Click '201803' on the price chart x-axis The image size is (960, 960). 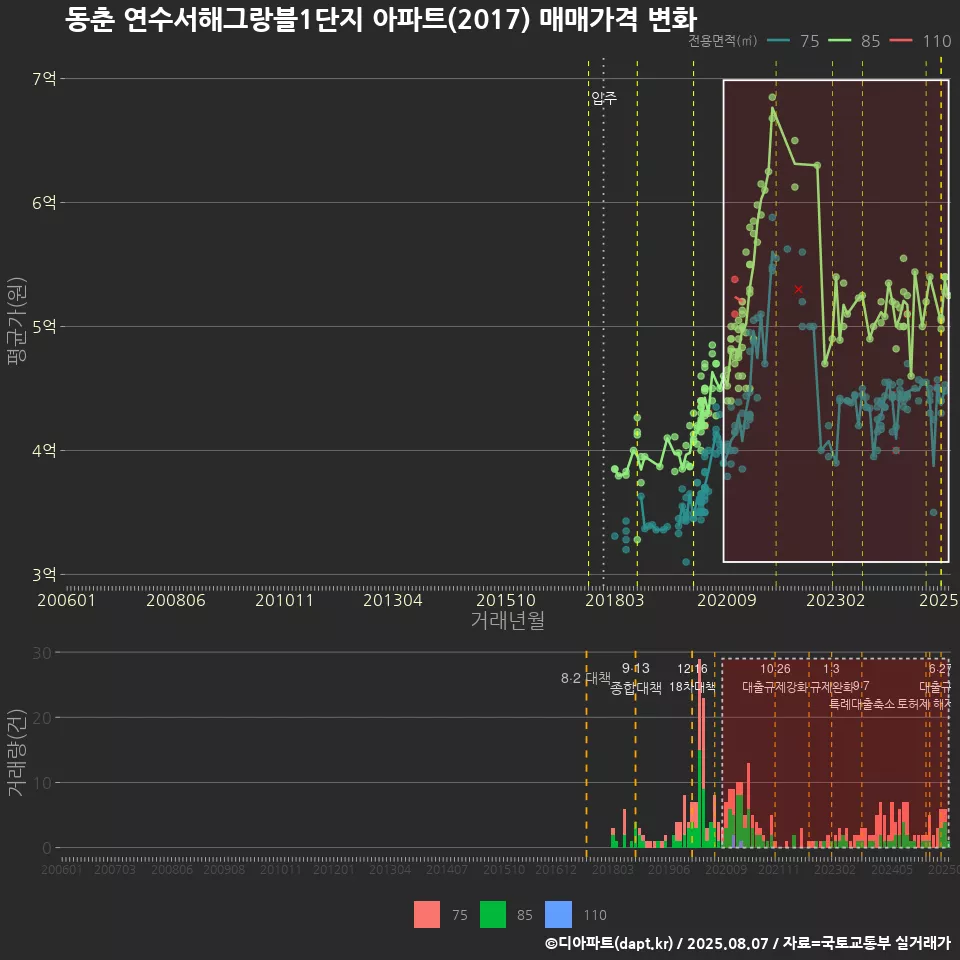click(x=615, y=600)
